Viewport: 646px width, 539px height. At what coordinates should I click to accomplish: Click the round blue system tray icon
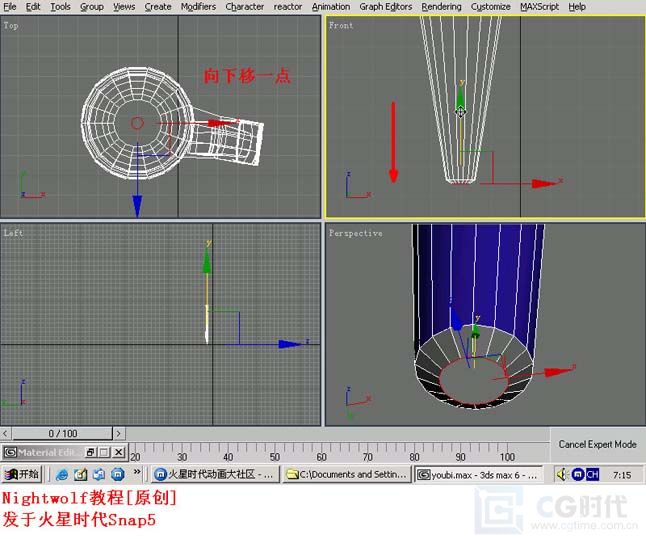click(x=578, y=475)
